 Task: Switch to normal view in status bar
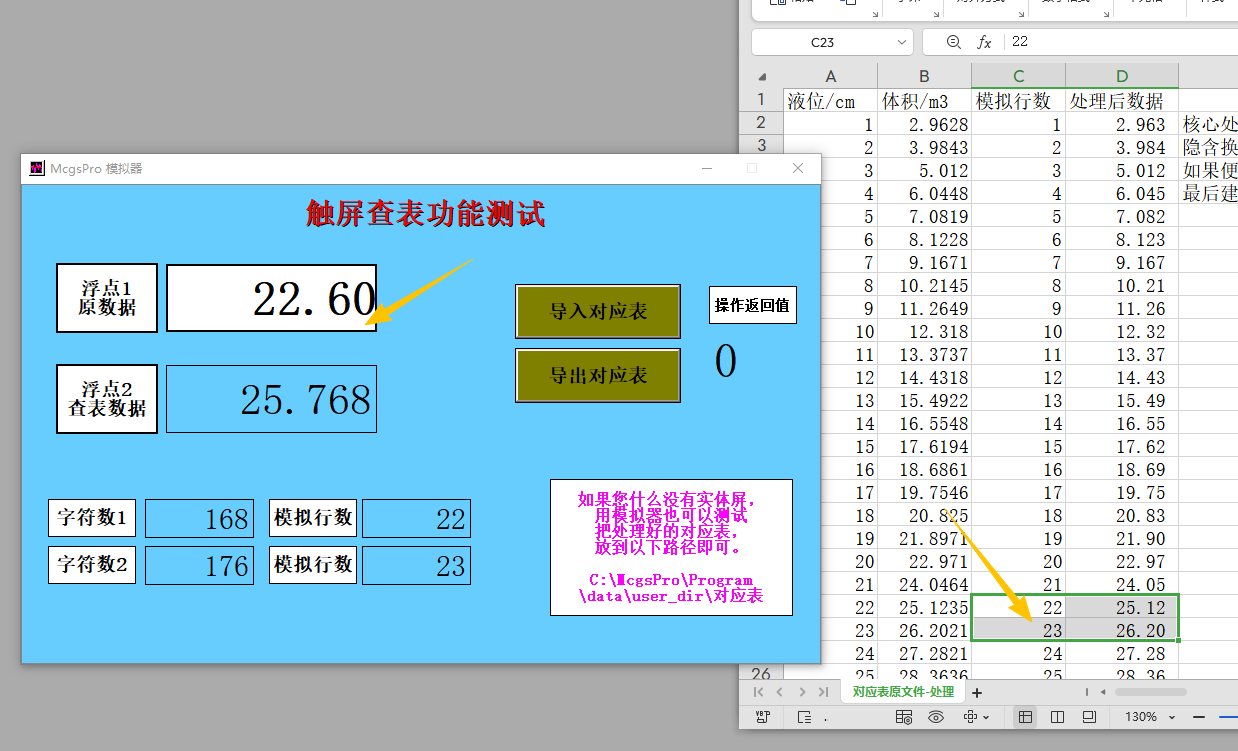pyautogui.click(x=1025, y=717)
